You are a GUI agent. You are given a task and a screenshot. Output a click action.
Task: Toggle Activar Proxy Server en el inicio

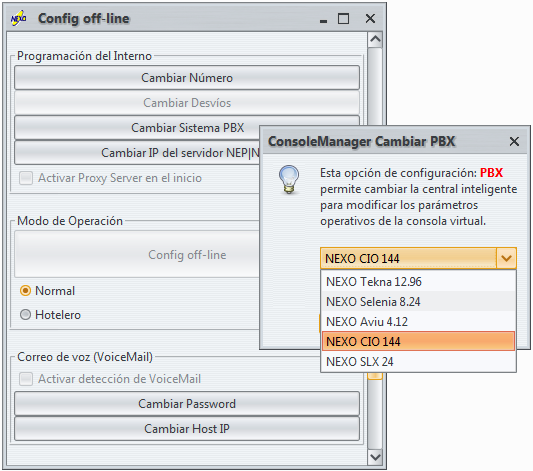click(x=110, y=178)
